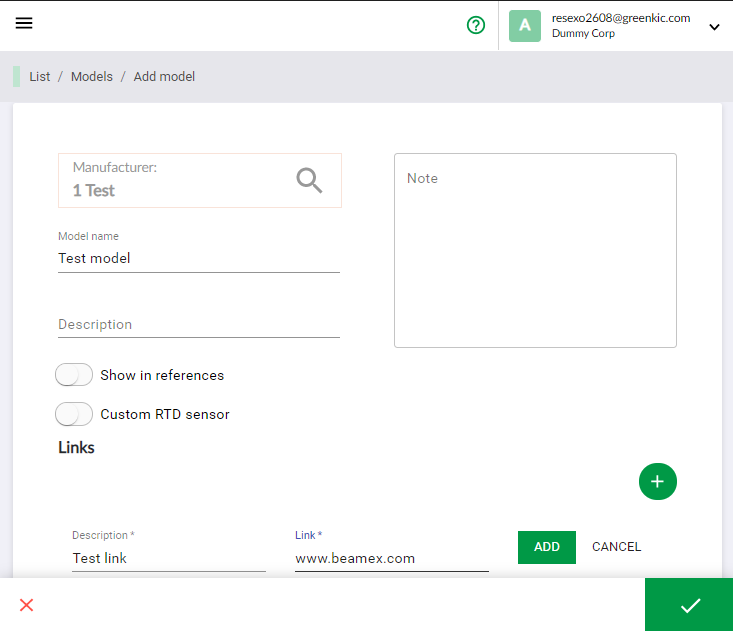This screenshot has width=733, height=631.
Task: Go to List breadcrumb
Action: (x=40, y=76)
